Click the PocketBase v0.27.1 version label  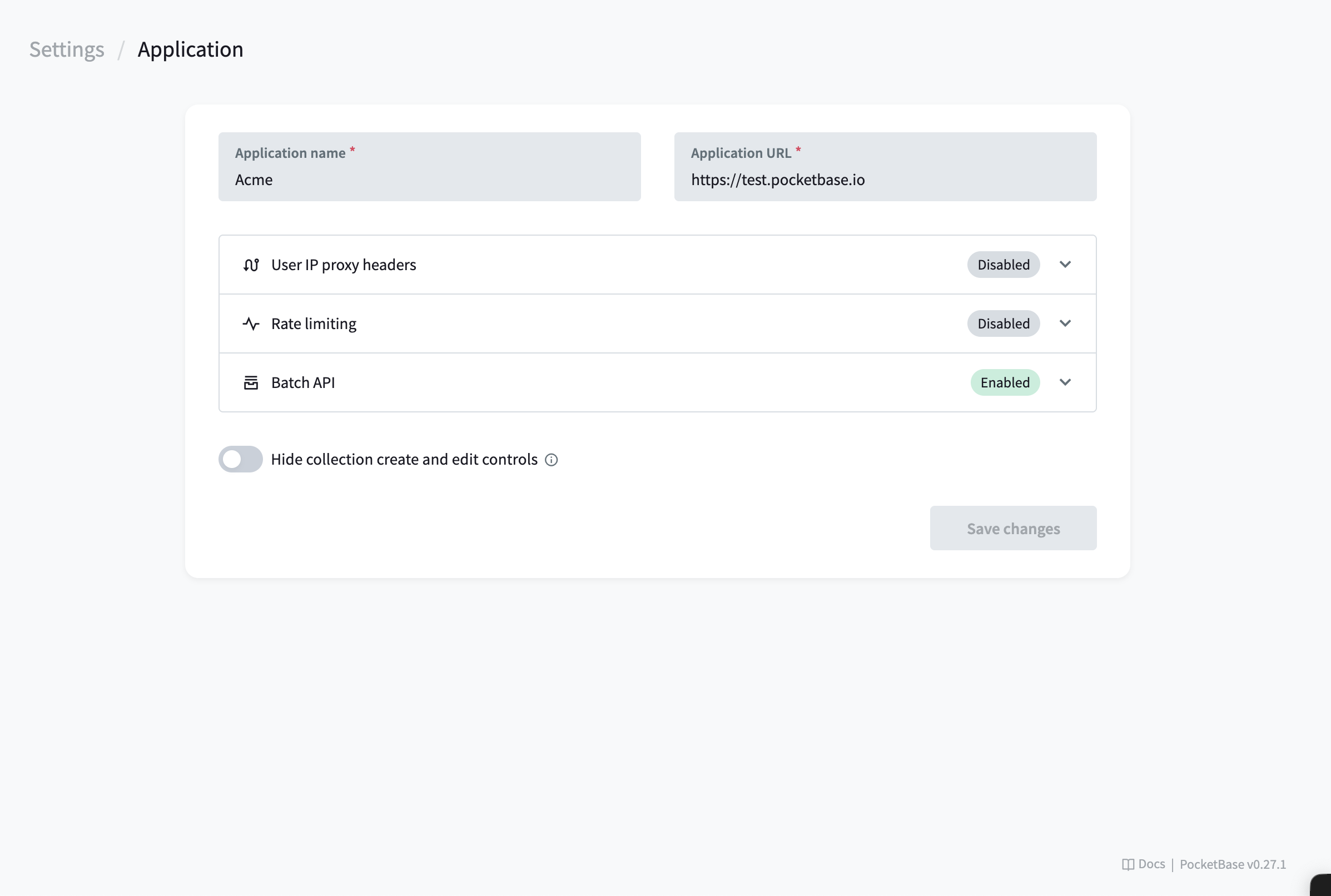pos(1233,864)
